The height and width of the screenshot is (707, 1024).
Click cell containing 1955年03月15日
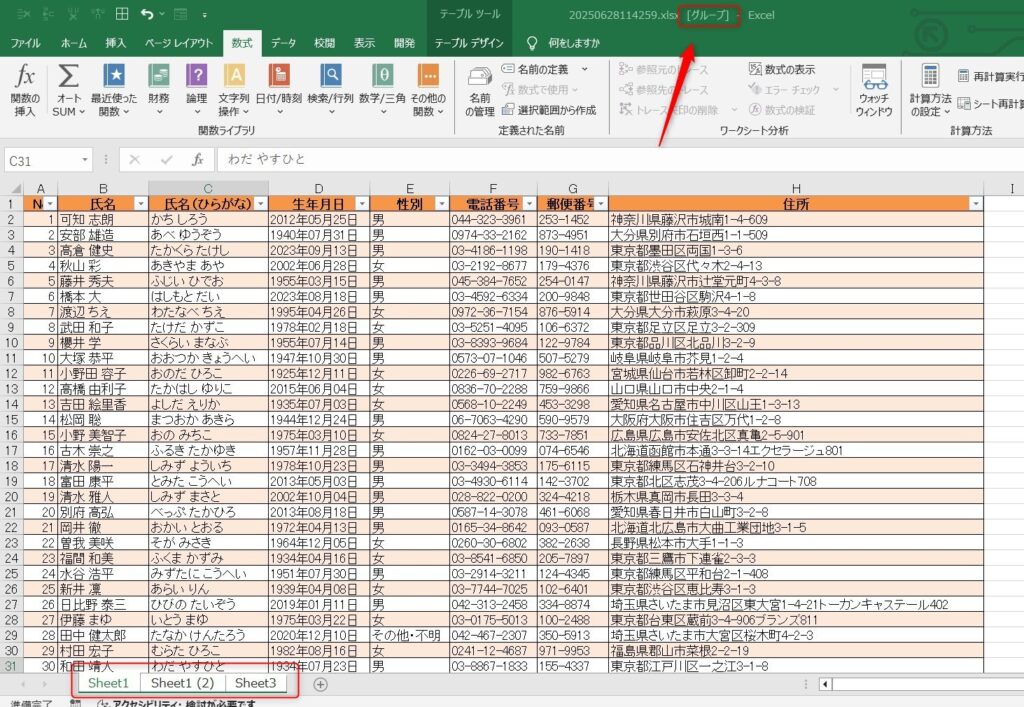319,281
